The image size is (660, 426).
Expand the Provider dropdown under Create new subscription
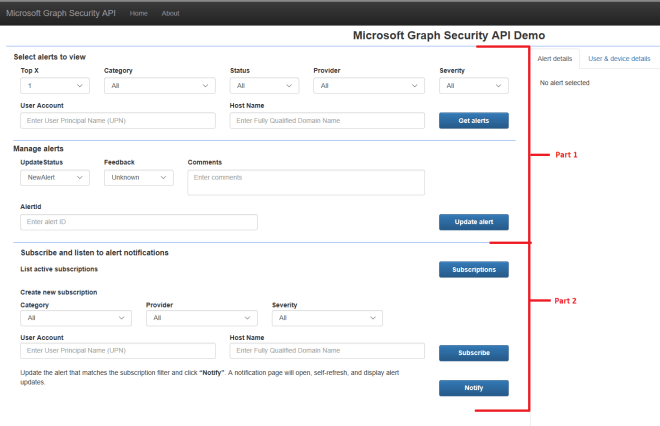pyautogui.click(x=202, y=318)
